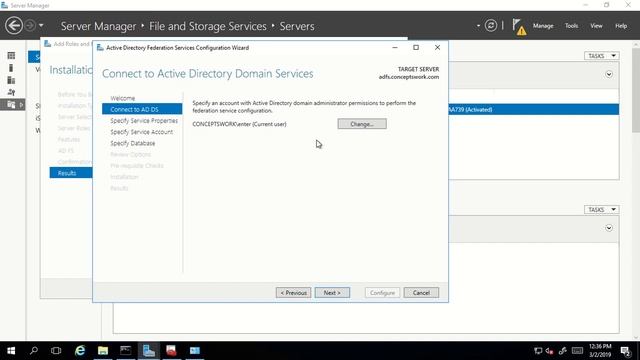Select Specify Database step

pos(133,143)
